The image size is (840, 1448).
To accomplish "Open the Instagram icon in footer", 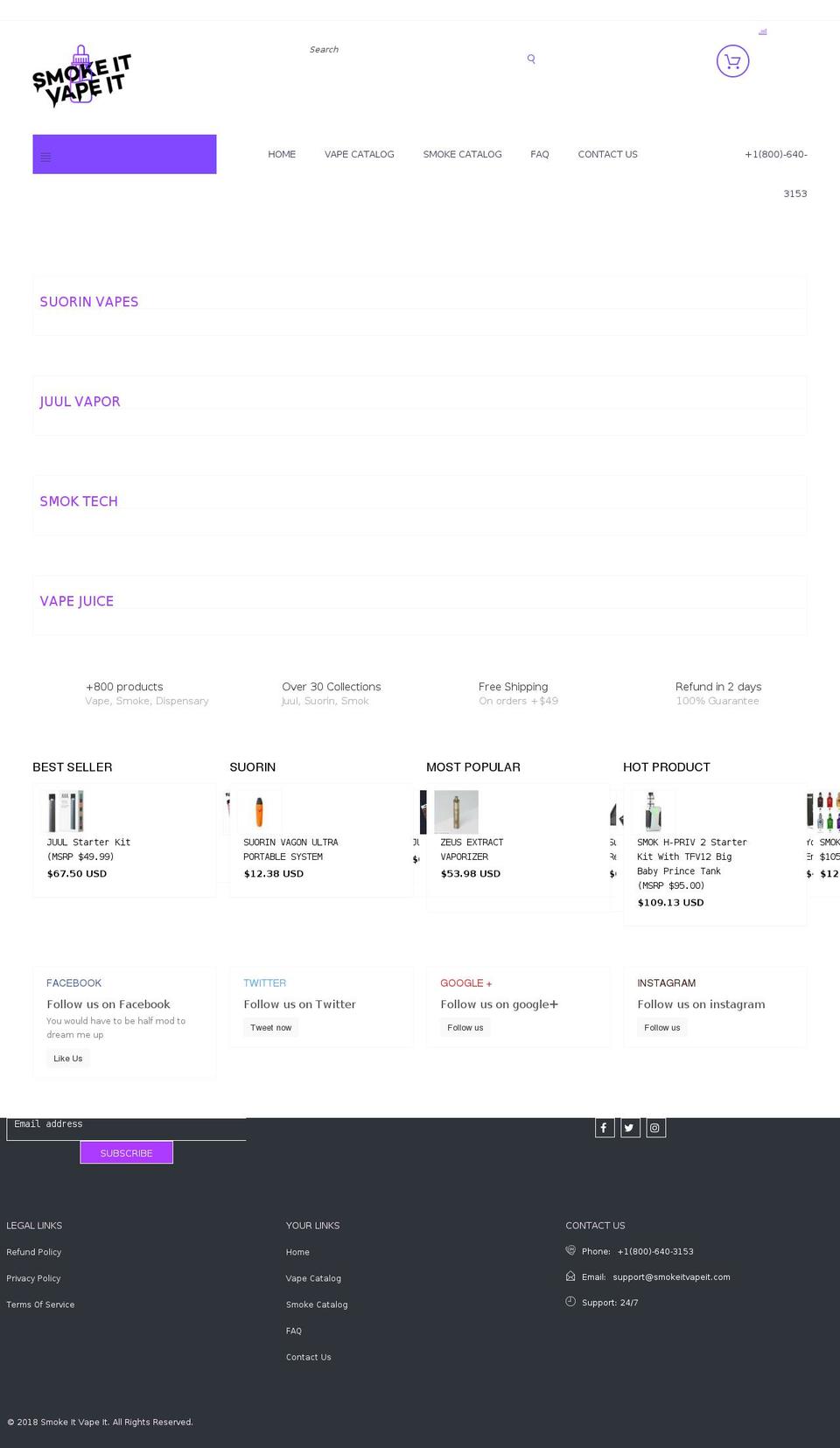I will click(656, 1128).
